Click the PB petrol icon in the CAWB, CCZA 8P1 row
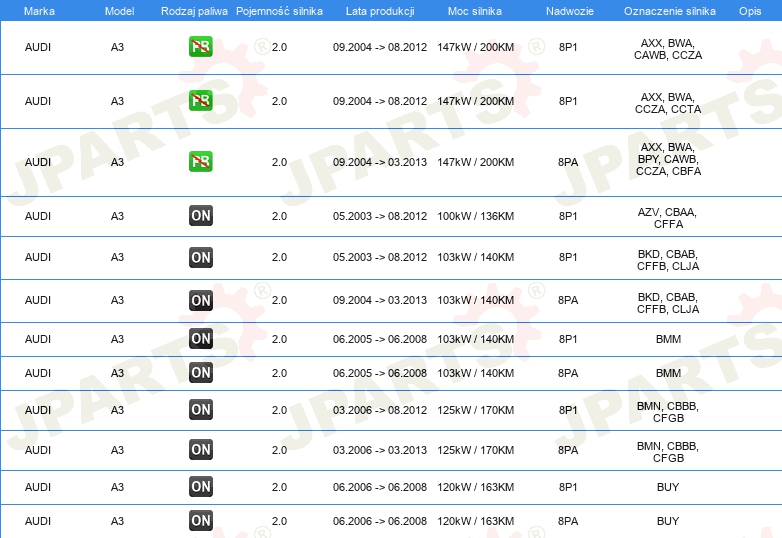Screen dimensions: 782x538 tap(201, 46)
